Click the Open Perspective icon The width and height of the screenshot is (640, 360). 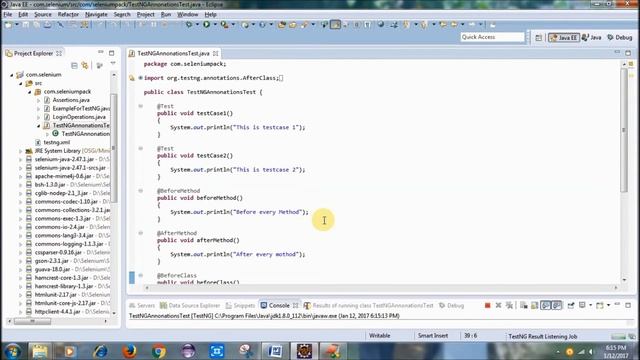538,38
